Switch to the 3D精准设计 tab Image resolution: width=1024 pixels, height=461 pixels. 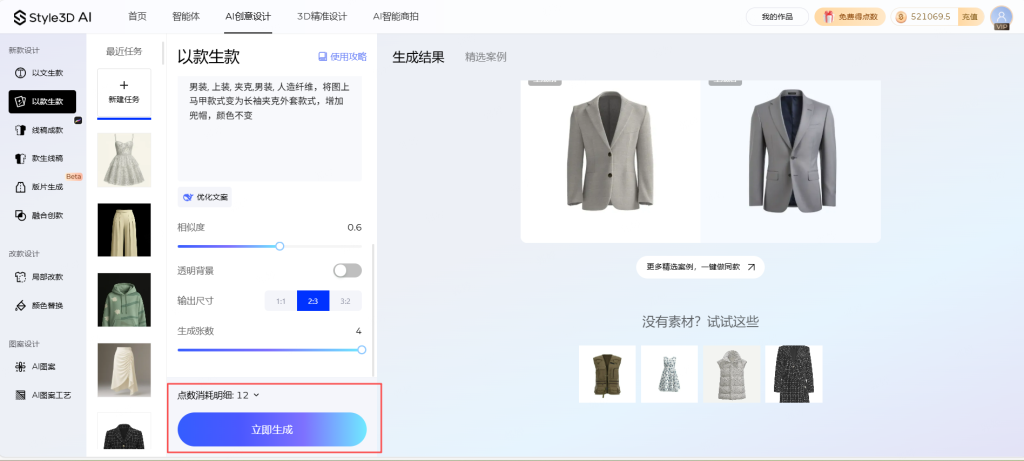tap(322, 16)
